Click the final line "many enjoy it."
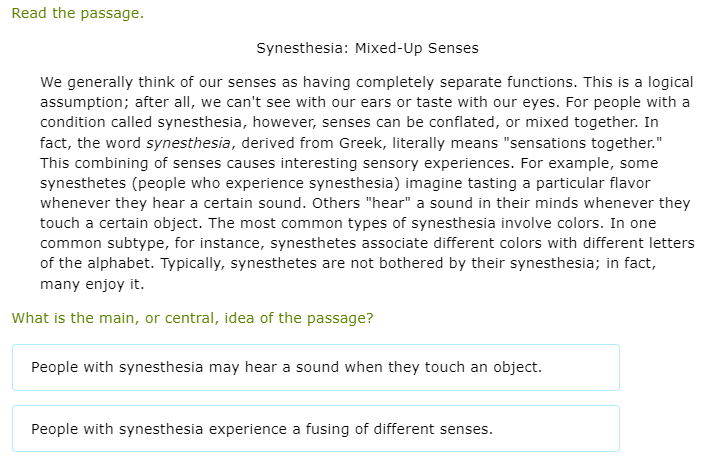This screenshot has height=470, width=704. [92, 284]
